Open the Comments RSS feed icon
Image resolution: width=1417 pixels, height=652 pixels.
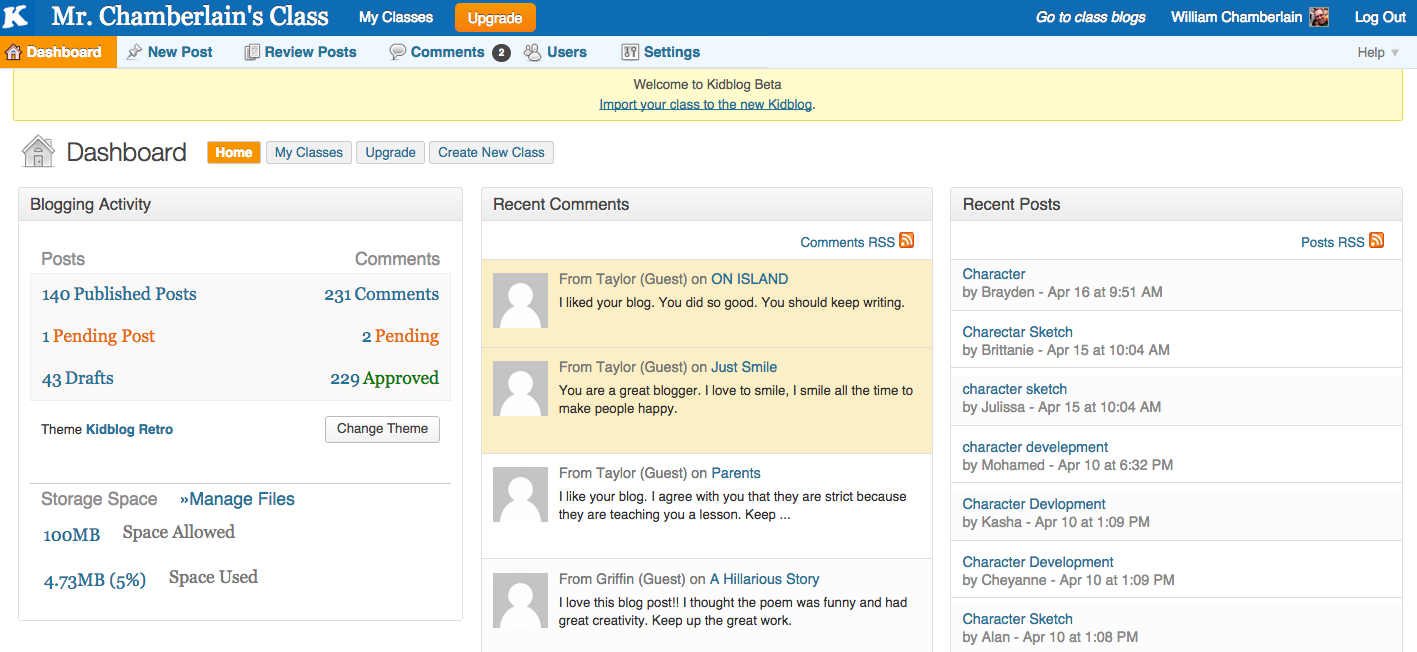[906, 241]
